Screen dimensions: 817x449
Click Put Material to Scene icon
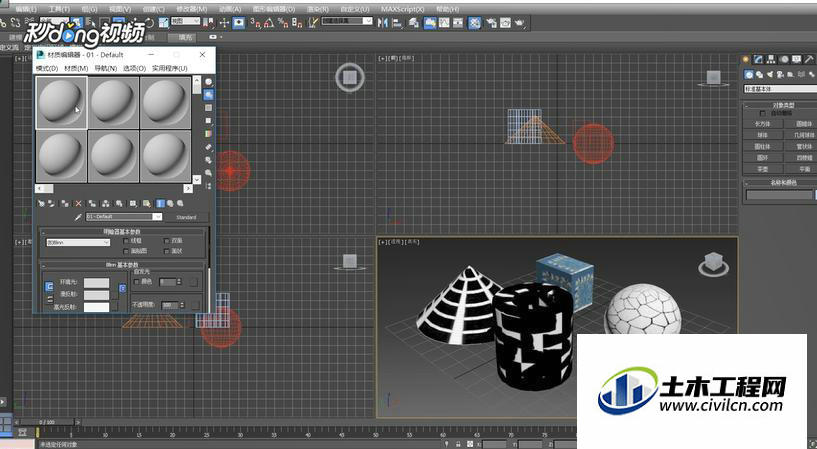(51, 204)
